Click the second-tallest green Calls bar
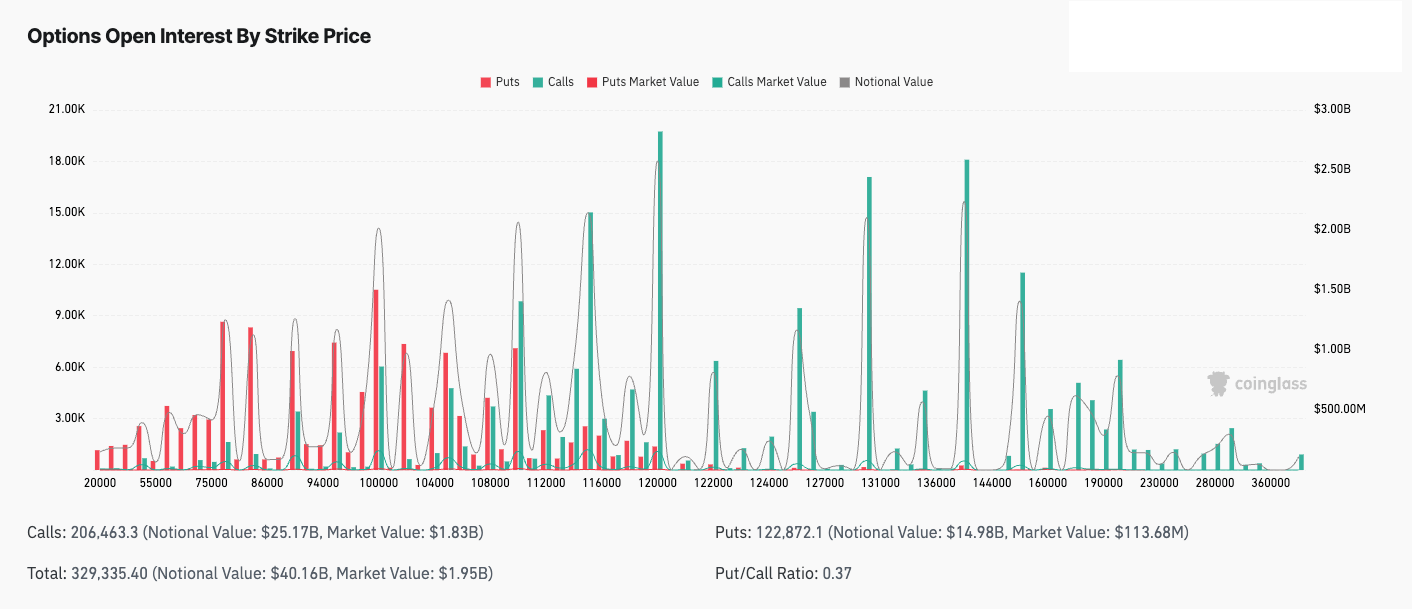The image size is (1412, 609). coord(967,310)
